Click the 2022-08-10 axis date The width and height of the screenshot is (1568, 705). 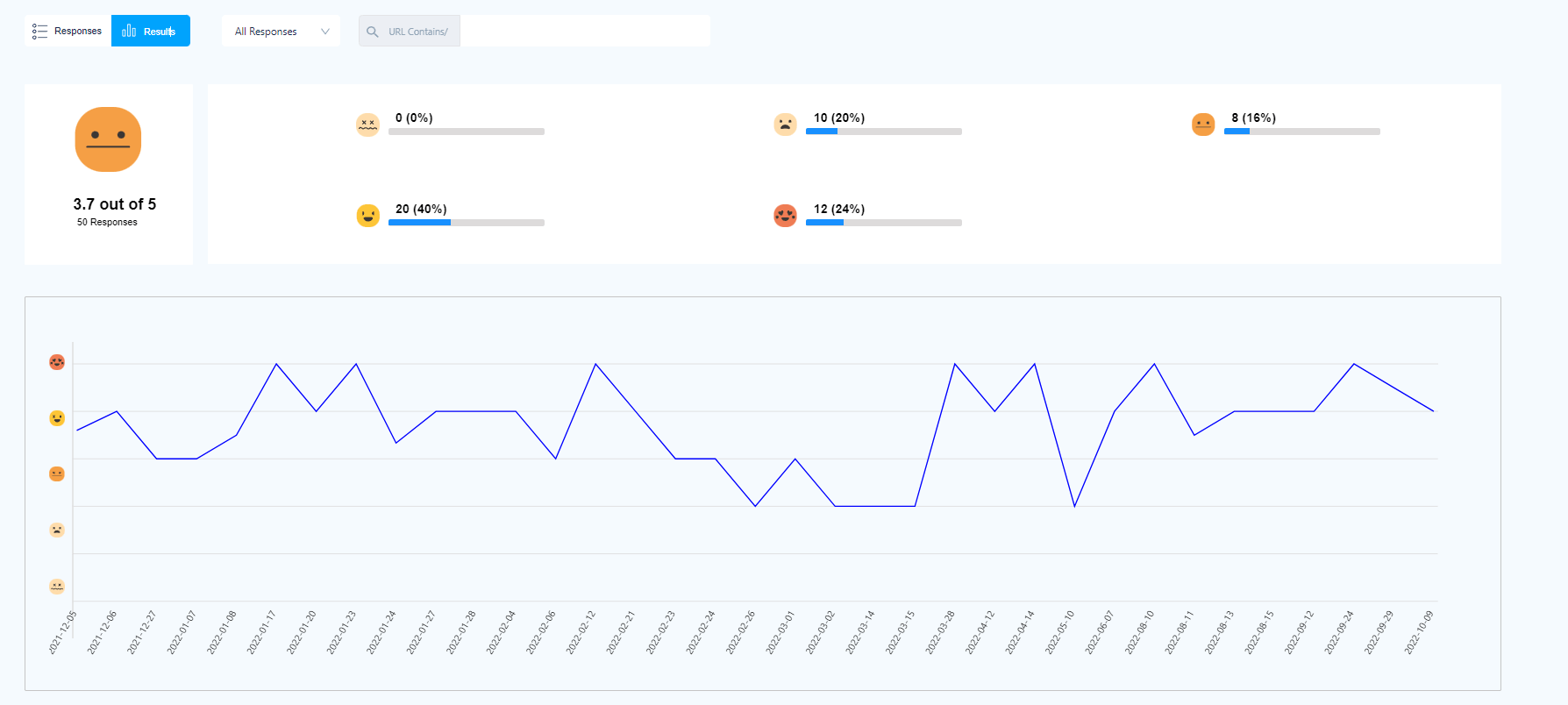(x=1140, y=632)
